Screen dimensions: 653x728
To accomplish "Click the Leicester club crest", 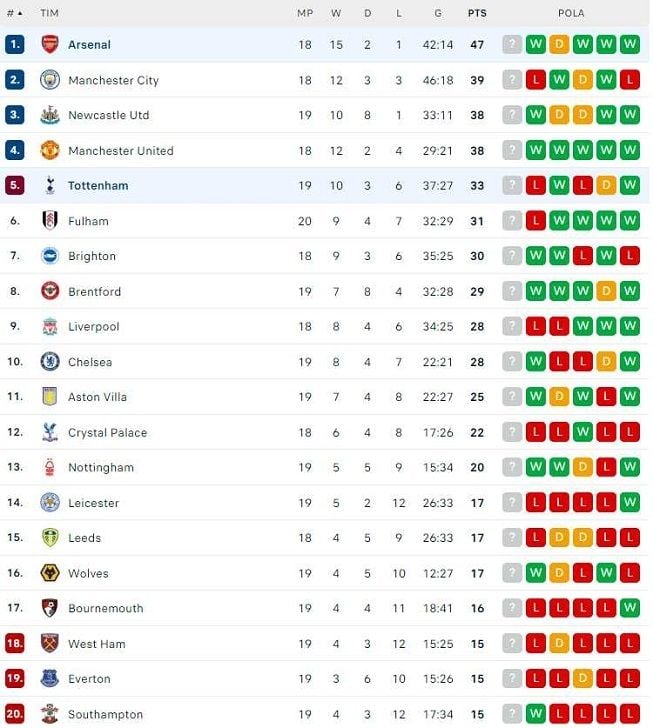I will click(50, 502).
